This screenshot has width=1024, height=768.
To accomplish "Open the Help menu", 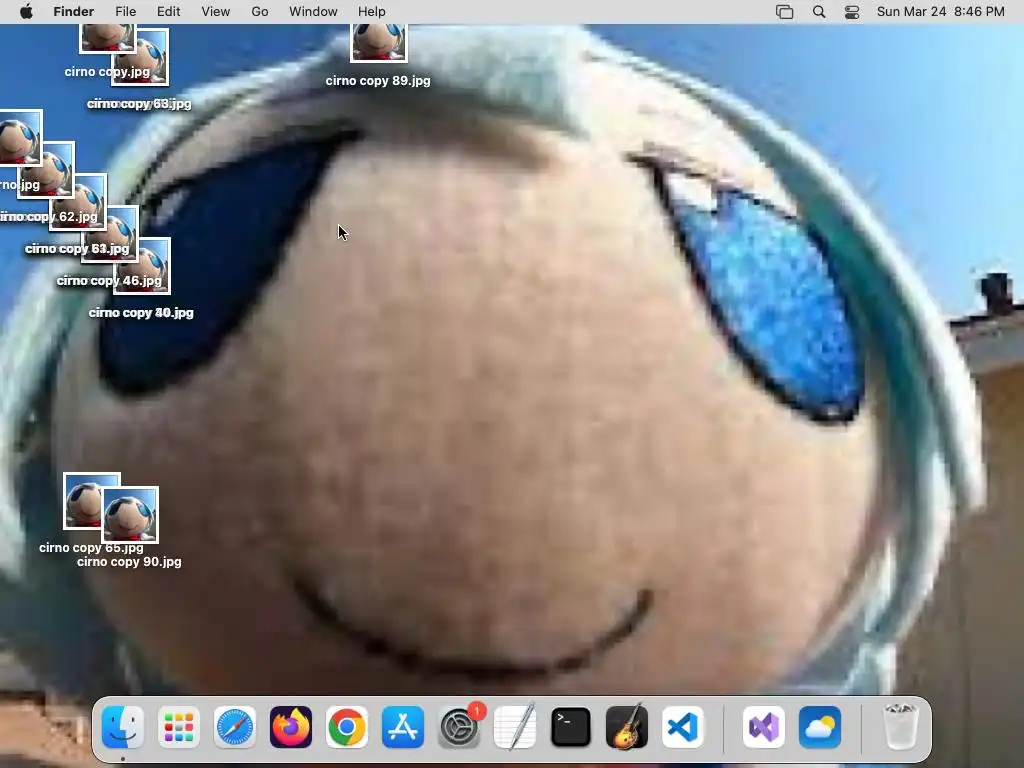I will (x=372, y=12).
